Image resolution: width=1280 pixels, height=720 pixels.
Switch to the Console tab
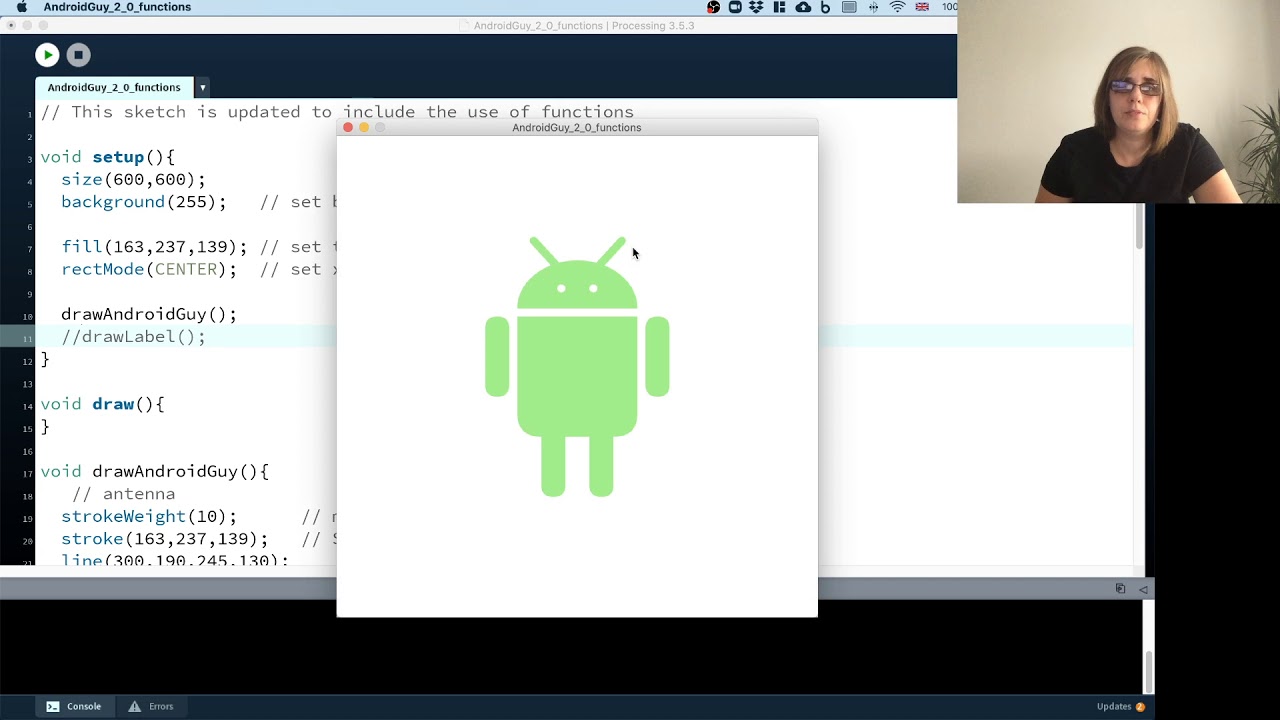click(74, 706)
